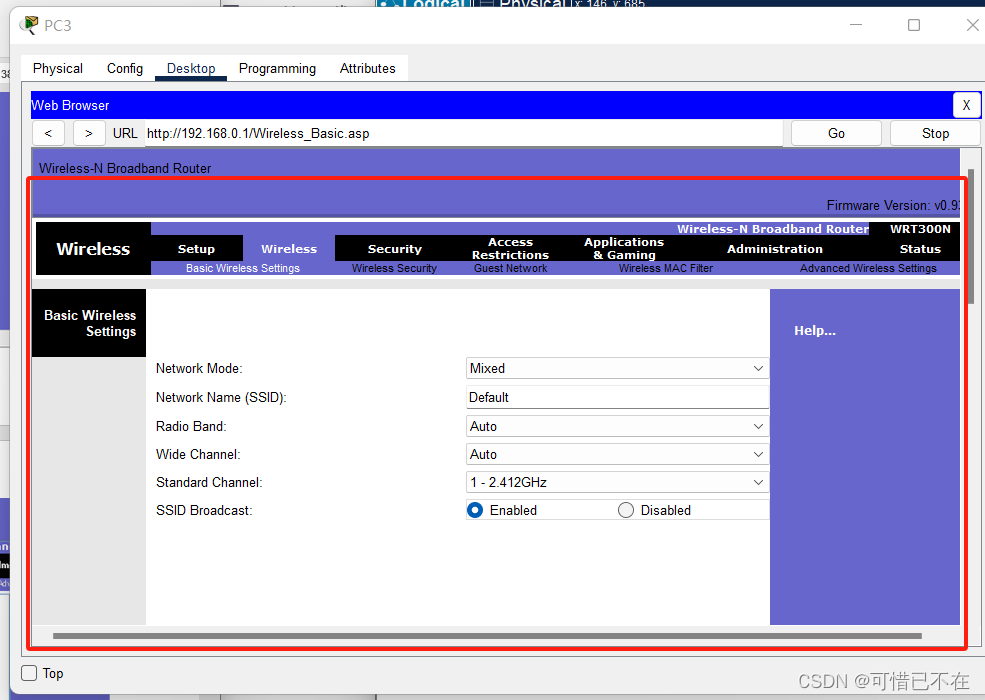Open the router Security menu
This screenshot has height=700, width=985.
click(x=395, y=249)
